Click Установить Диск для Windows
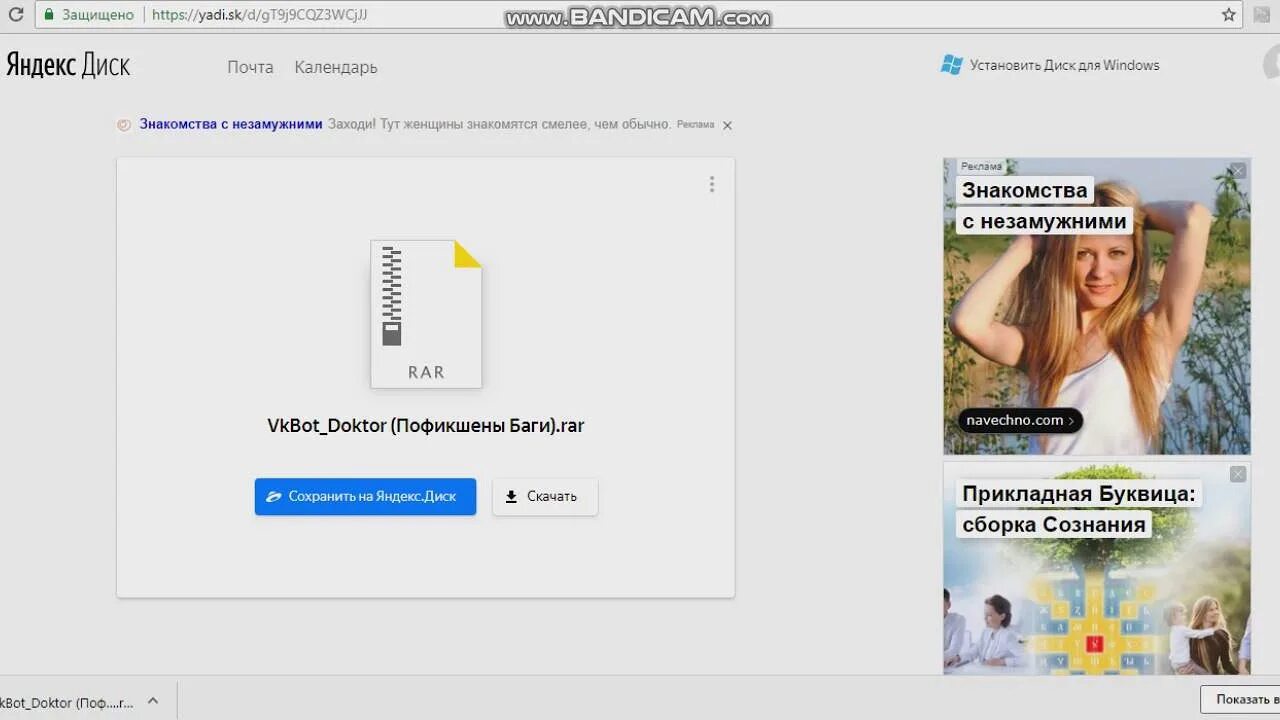The width and height of the screenshot is (1280, 720). [x=1064, y=65]
